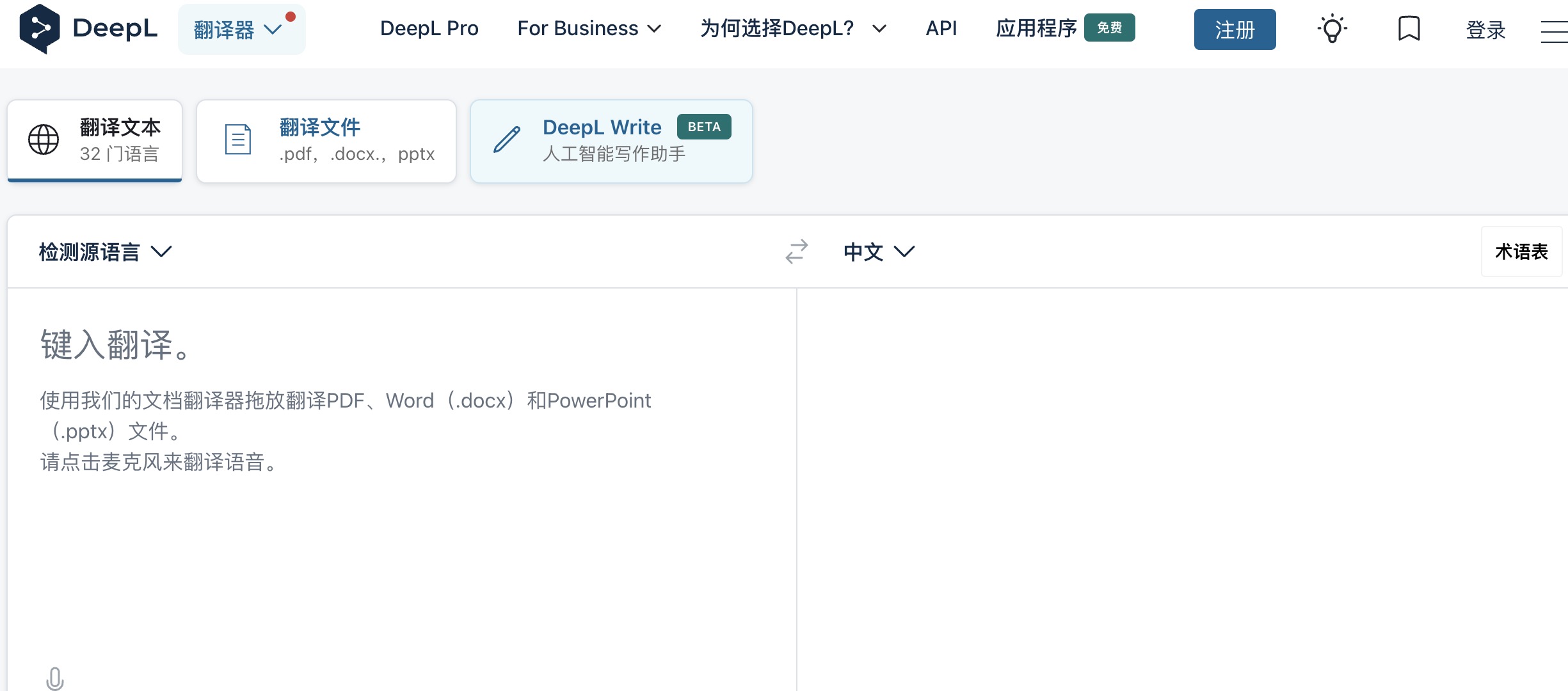Image resolution: width=1568 pixels, height=691 pixels.
Task: Select the DeepL Pro menu item
Action: pyautogui.click(x=429, y=28)
